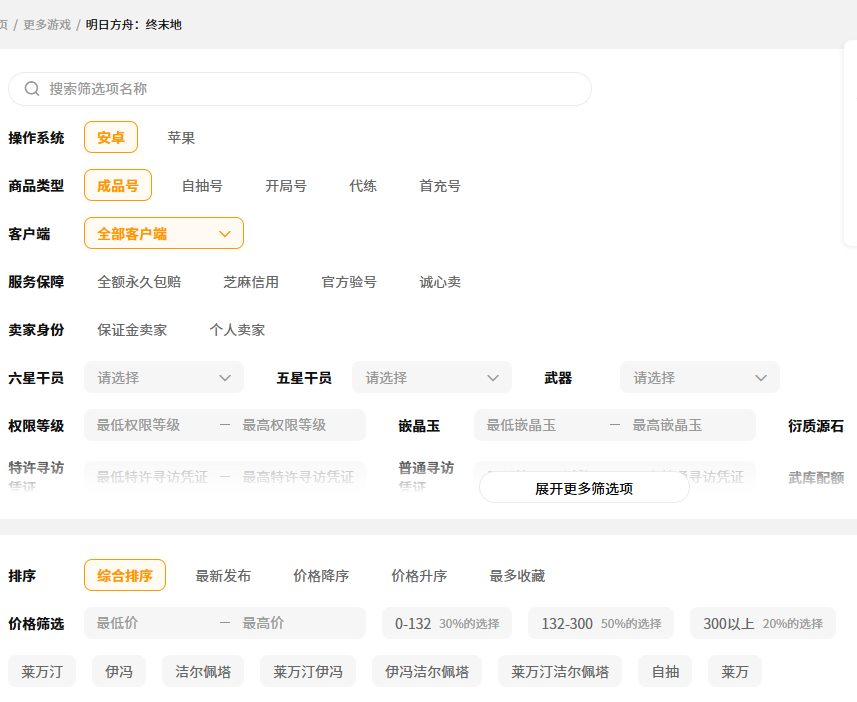857x702 pixels.
Task: Filter by 保证金卖家 seller type
Action: pyautogui.click(x=132, y=330)
